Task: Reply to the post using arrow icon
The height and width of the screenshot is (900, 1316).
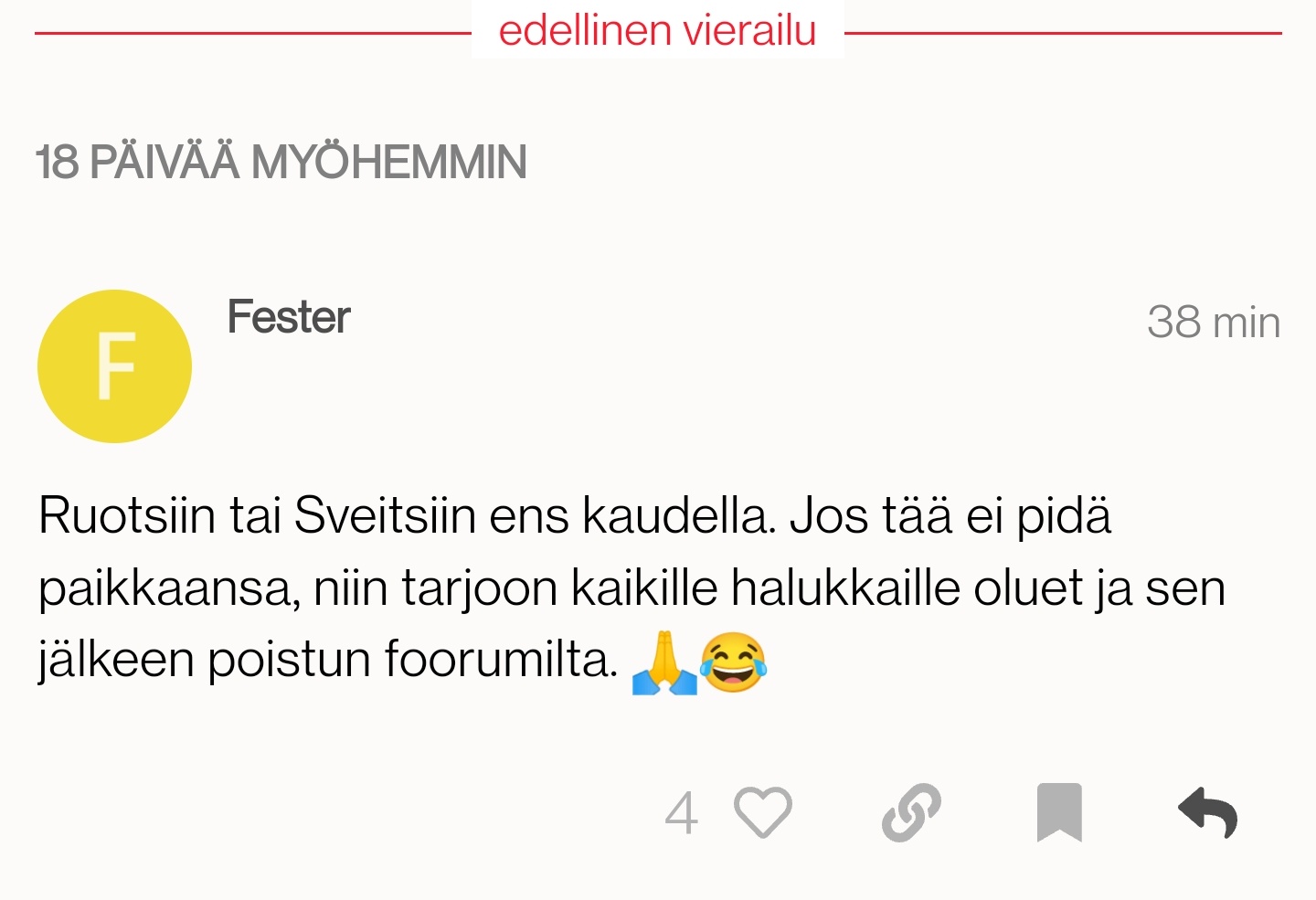Action: 1207,811
